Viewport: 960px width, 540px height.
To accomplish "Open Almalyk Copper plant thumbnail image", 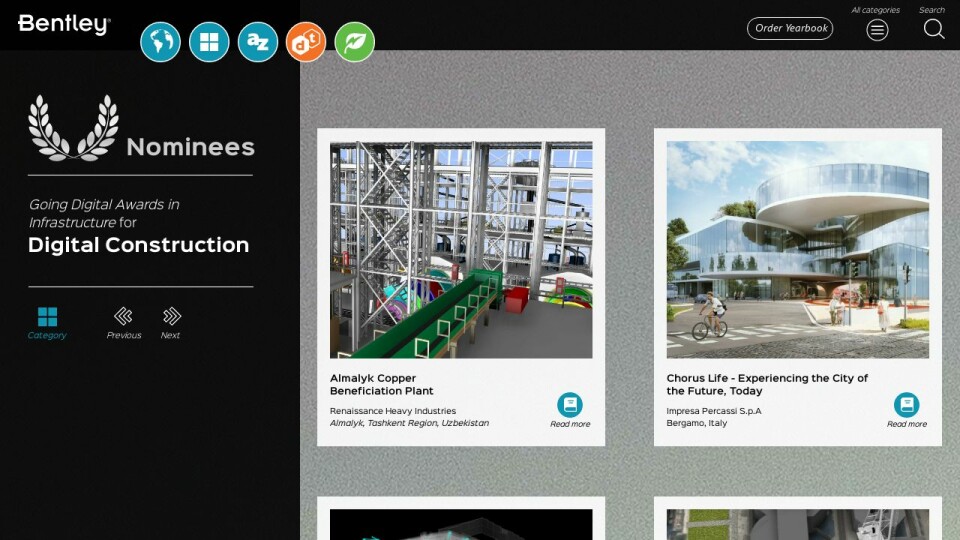I will [x=461, y=250].
